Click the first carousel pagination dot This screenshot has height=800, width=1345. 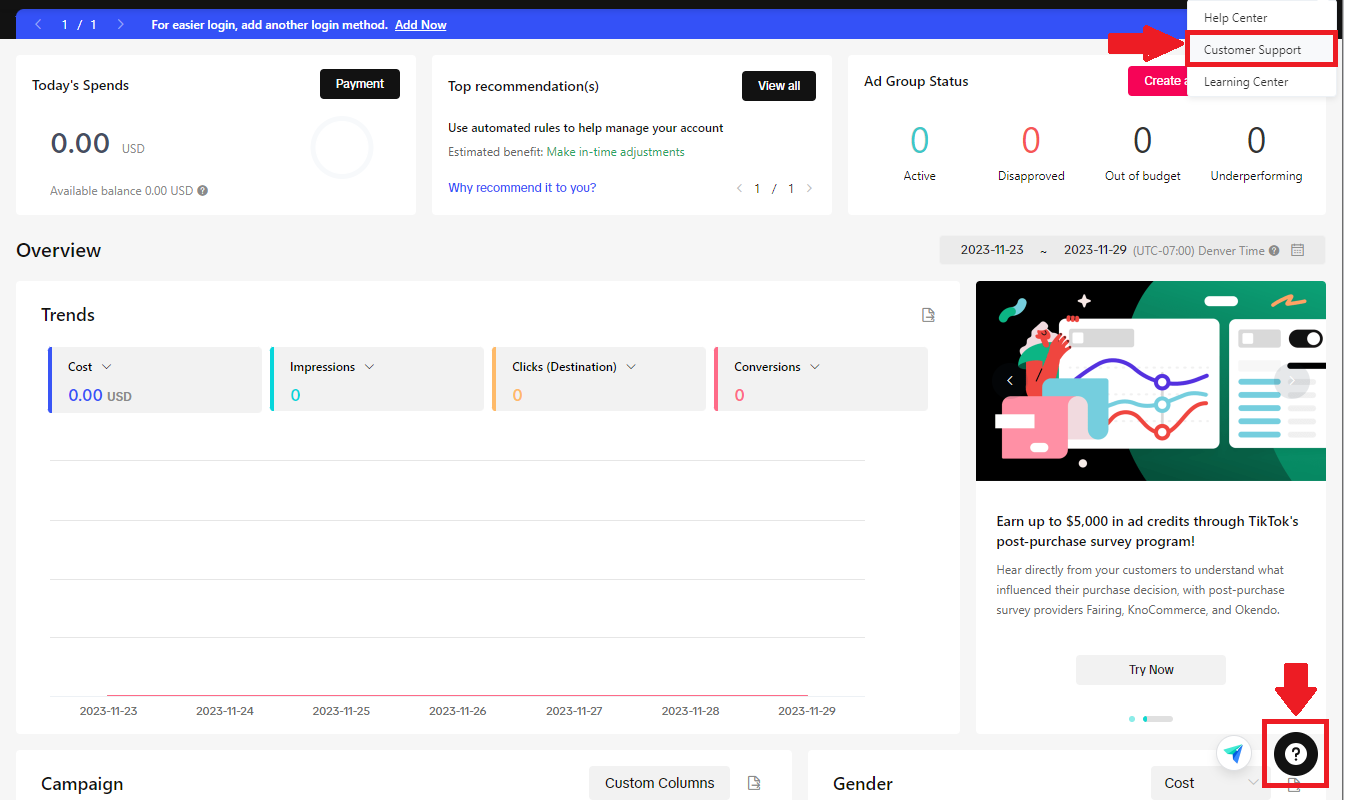[x=1132, y=718]
